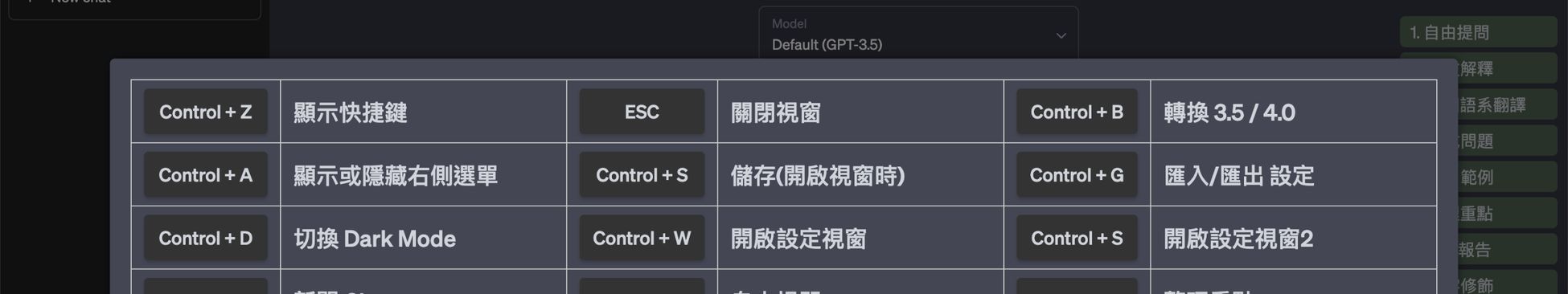Click the Control + A key badge

point(206,175)
